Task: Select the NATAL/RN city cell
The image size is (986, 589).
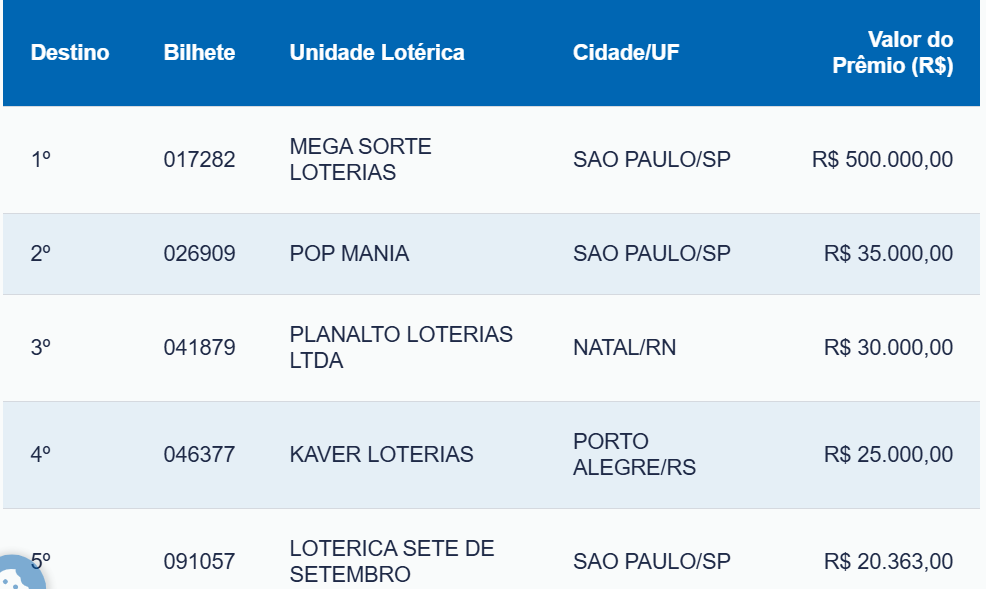Action: 624,348
